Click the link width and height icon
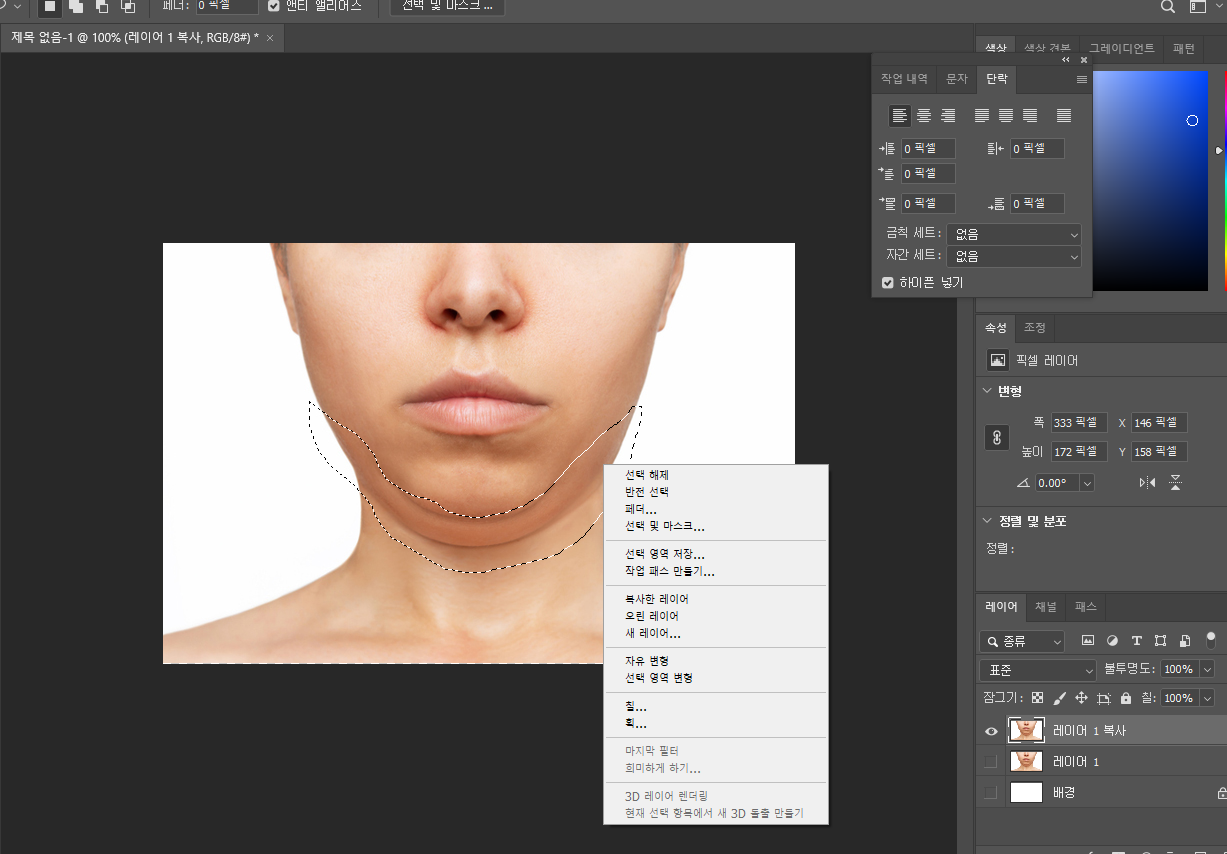1227x854 pixels. coord(996,437)
